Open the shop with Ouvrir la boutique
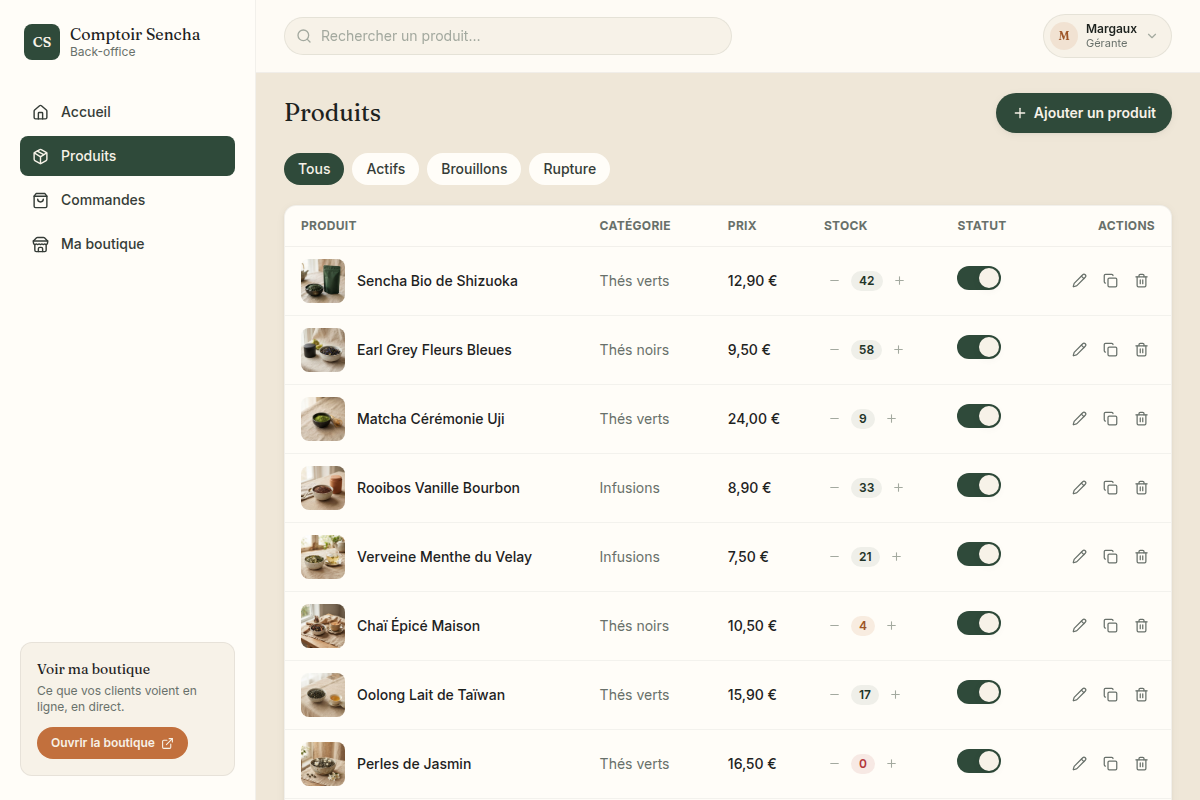Viewport: 1200px width, 800px height. click(x=112, y=743)
